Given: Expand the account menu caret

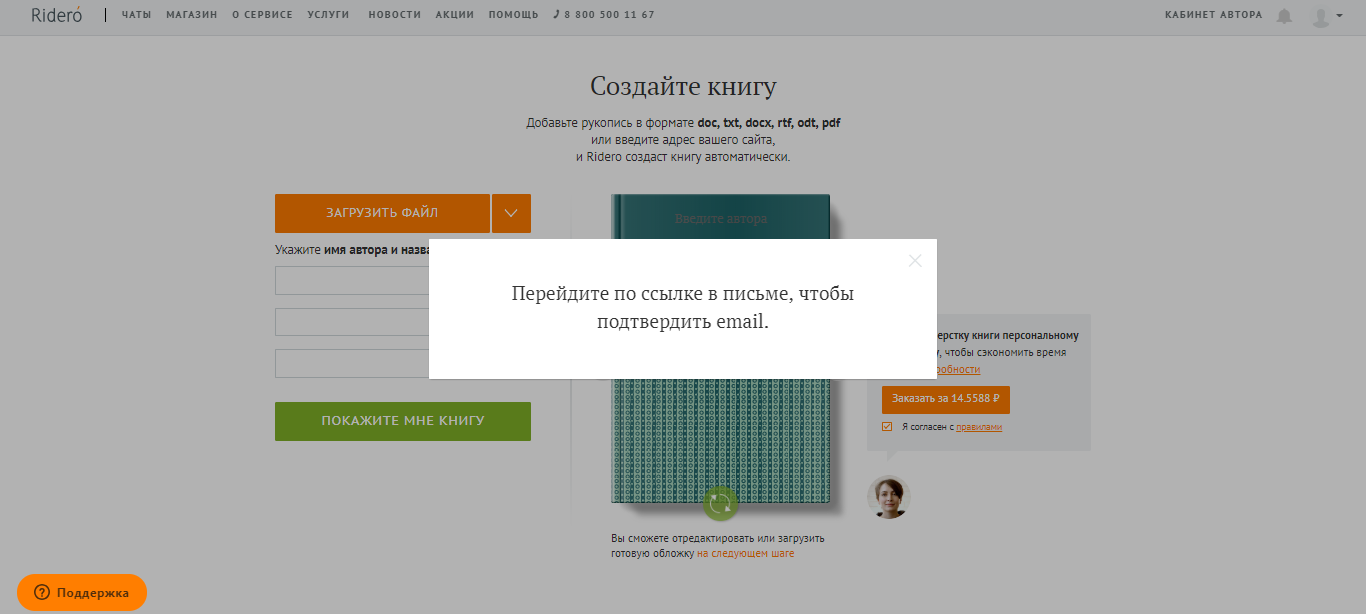Looking at the screenshot, I should (1339, 16).
